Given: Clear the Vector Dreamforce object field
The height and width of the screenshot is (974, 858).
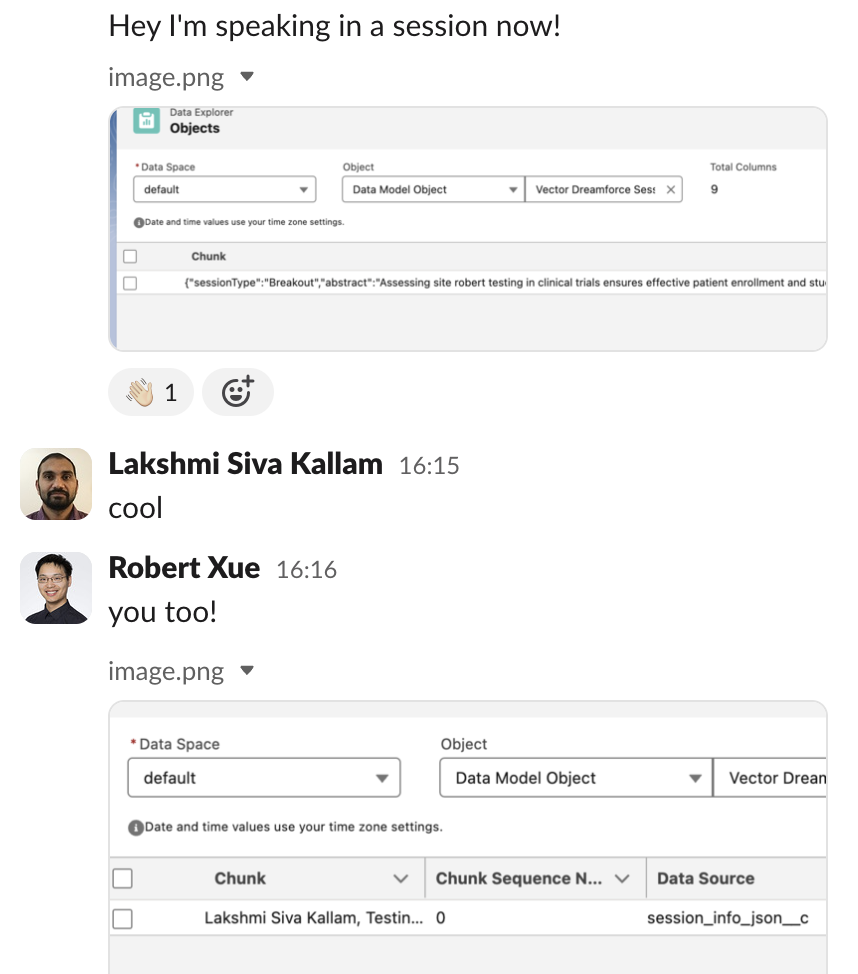Looking at the screenshot, I should pyautogui.click(x=670, y=189).
